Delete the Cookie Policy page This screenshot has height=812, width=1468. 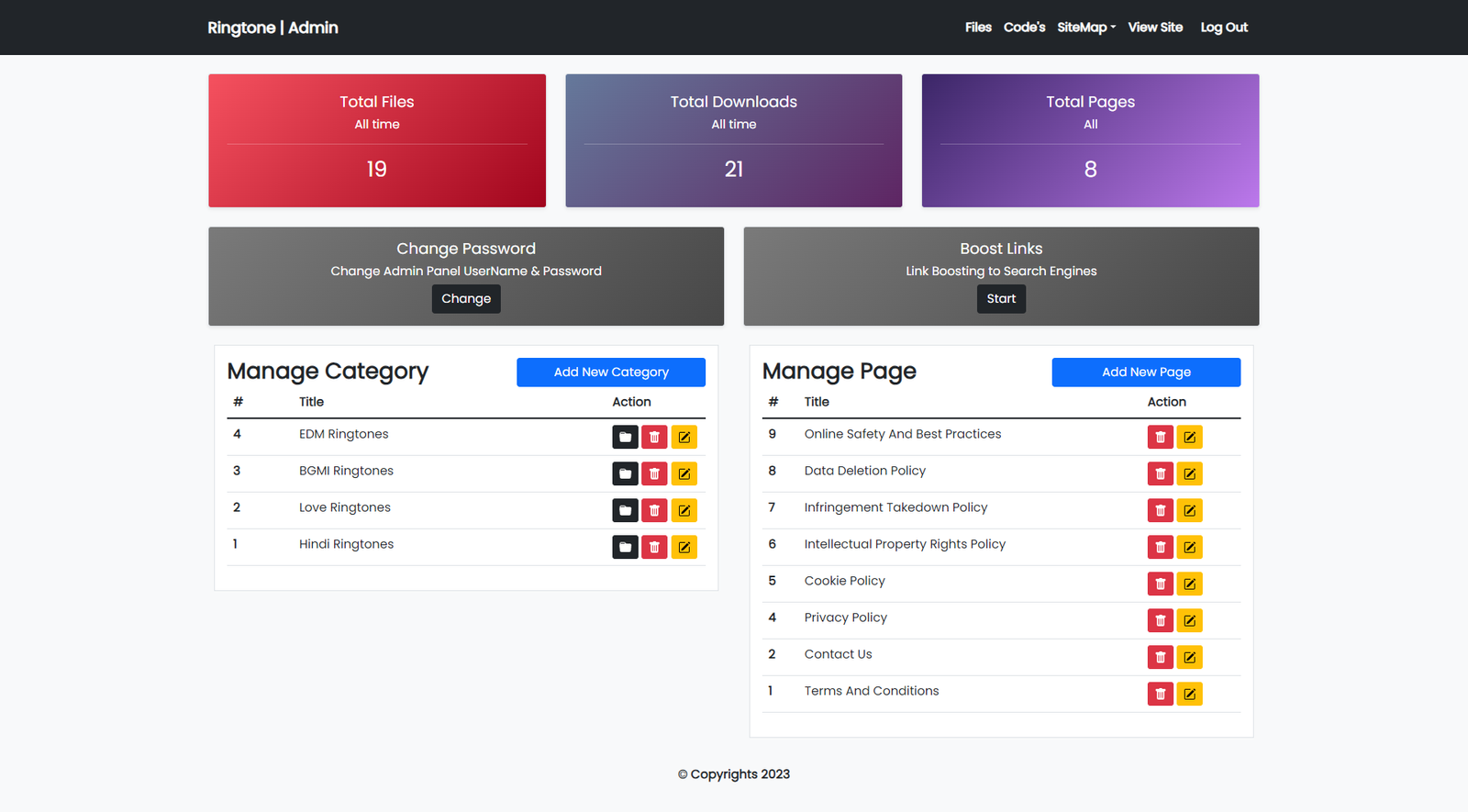point(1160,584)
